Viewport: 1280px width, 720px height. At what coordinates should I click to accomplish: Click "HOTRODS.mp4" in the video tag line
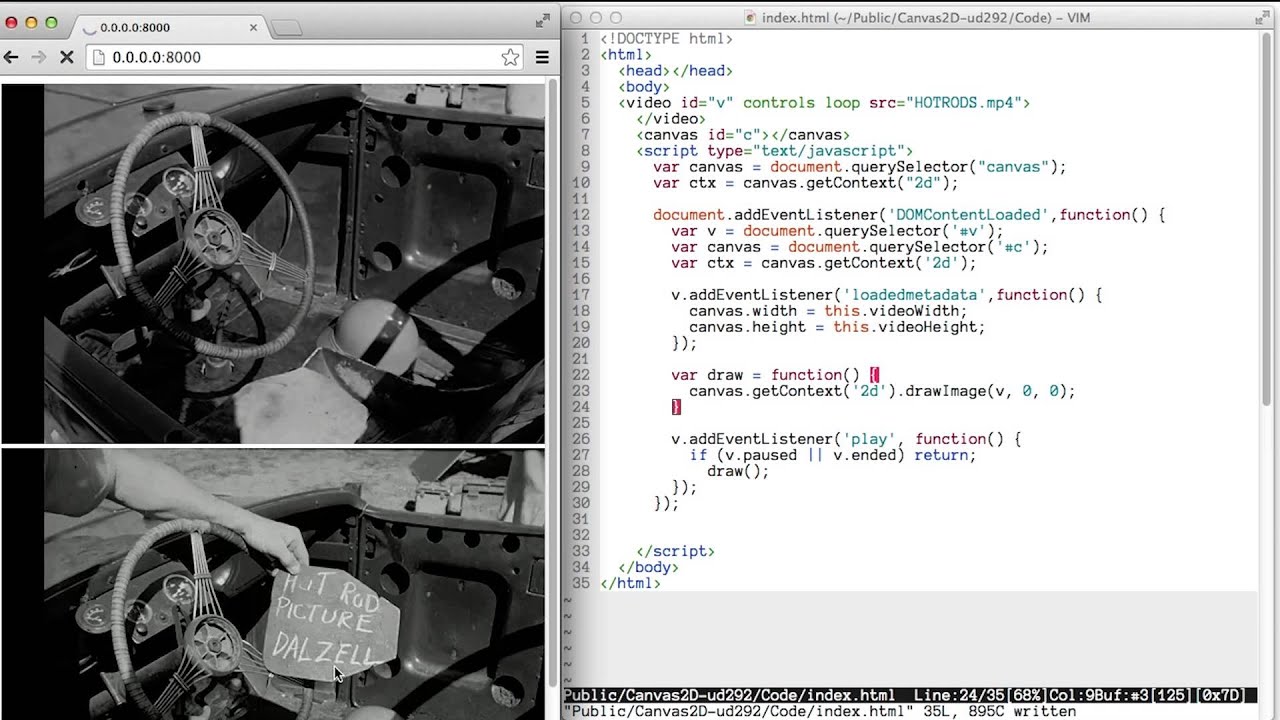[x=965, y=103]
